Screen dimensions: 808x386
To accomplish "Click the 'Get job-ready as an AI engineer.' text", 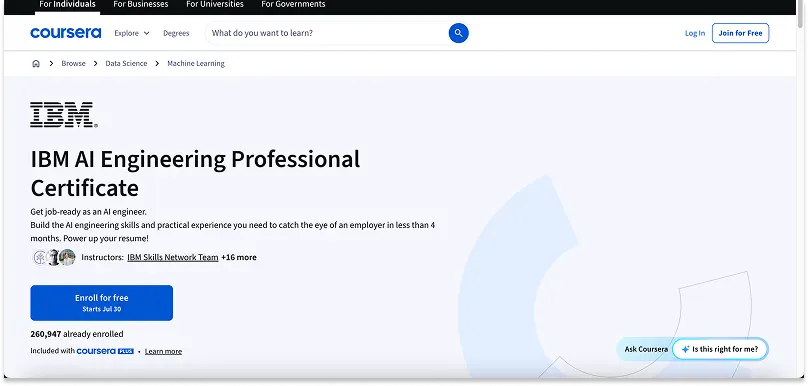I will pyautogui.click(x=89, y=212).
